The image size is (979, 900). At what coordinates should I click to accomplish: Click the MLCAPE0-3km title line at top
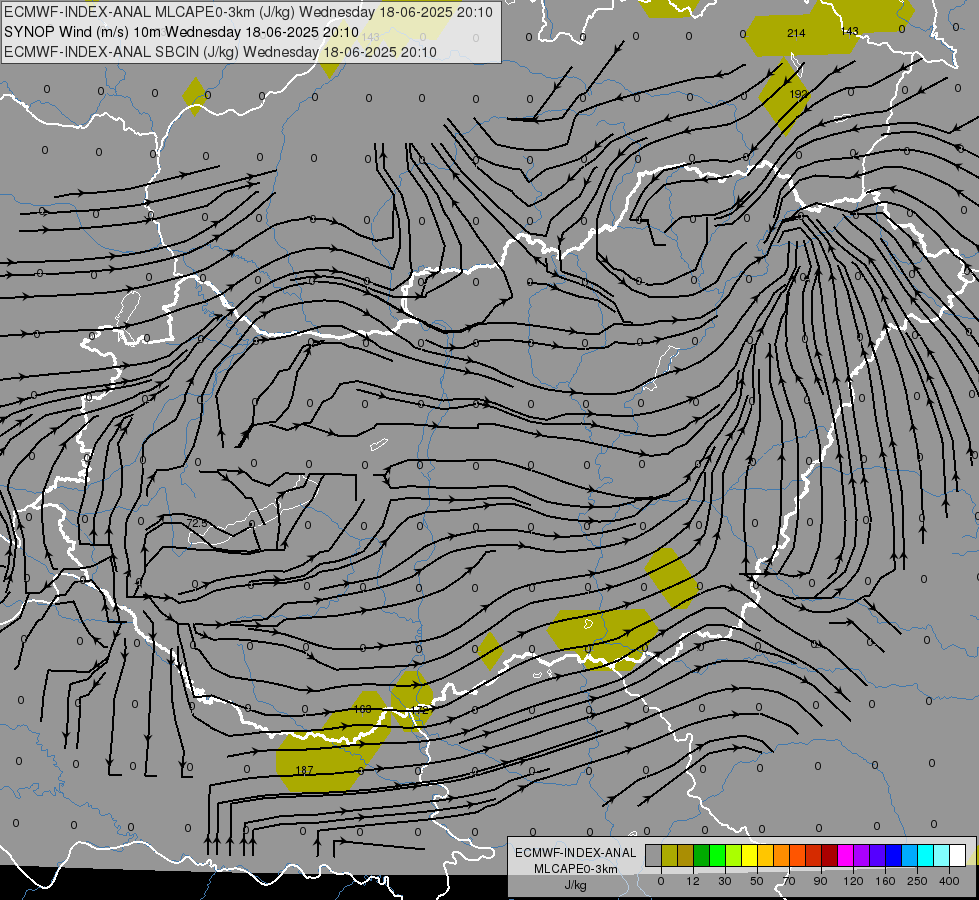click(x=248, y=12)
